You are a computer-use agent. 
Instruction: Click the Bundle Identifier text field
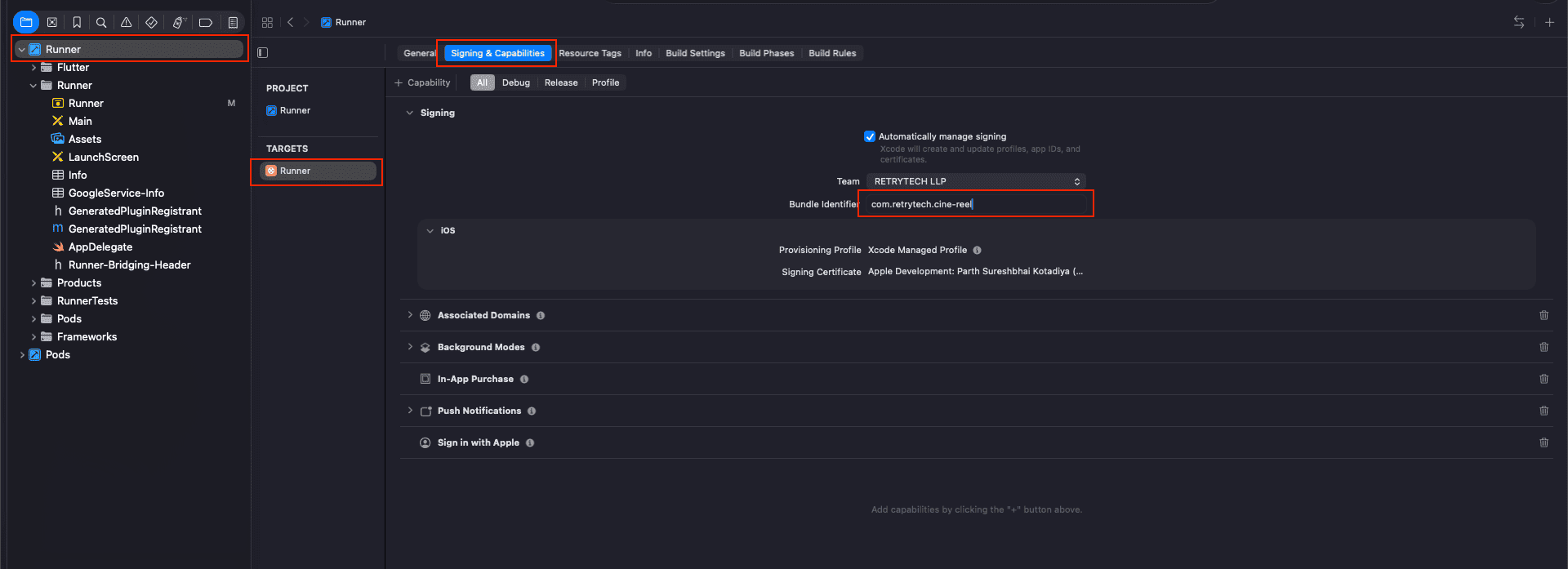tap(976, 204)
